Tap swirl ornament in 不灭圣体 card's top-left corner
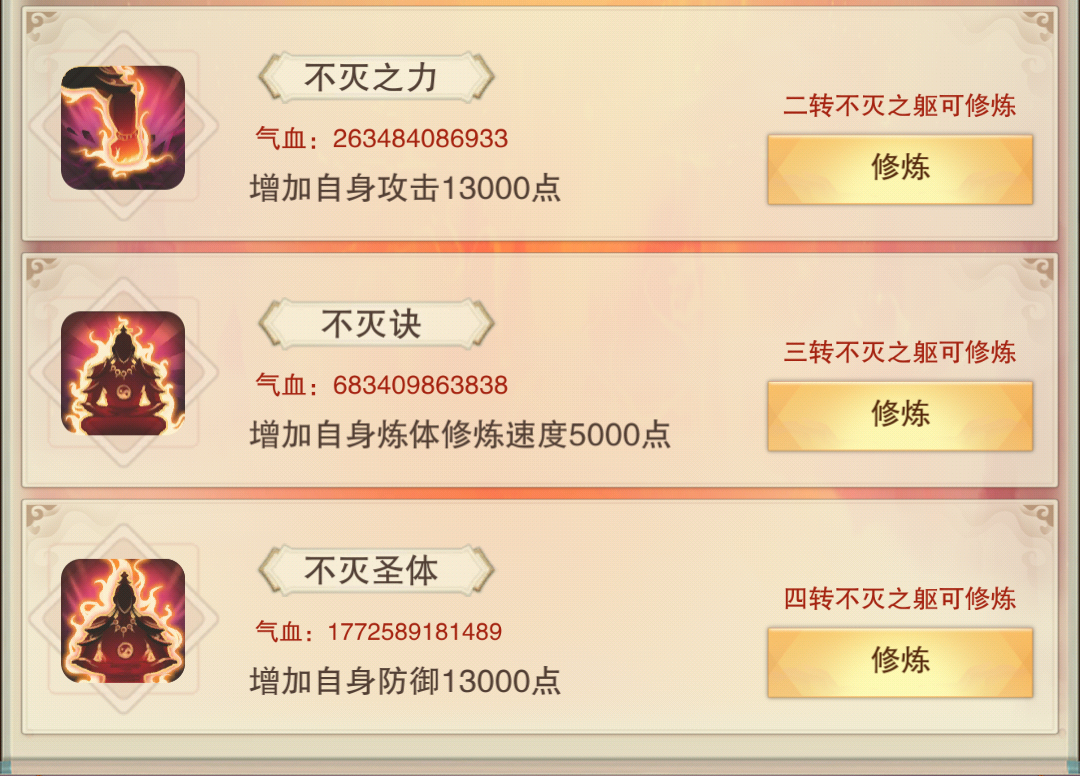 43,519
